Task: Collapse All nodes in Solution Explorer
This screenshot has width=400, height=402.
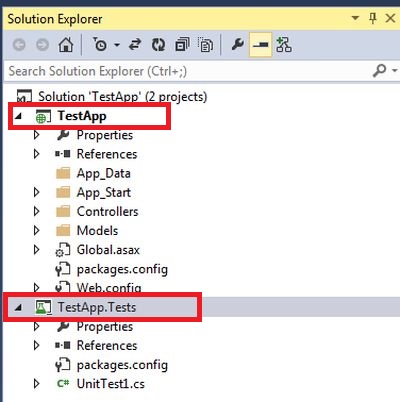Action: 182,44
